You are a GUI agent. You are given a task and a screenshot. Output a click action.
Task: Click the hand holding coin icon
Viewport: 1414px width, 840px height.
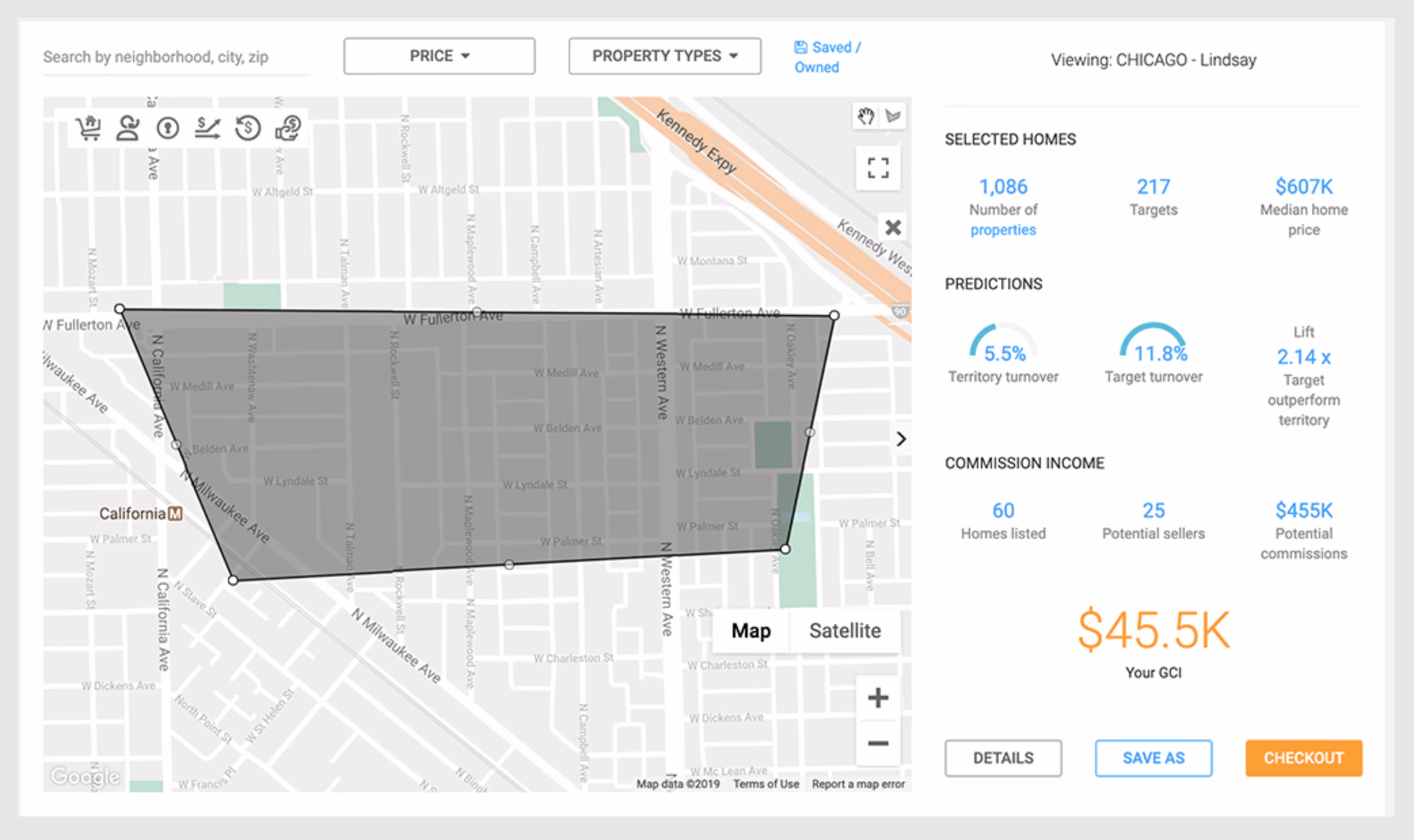tap(288, 128)
